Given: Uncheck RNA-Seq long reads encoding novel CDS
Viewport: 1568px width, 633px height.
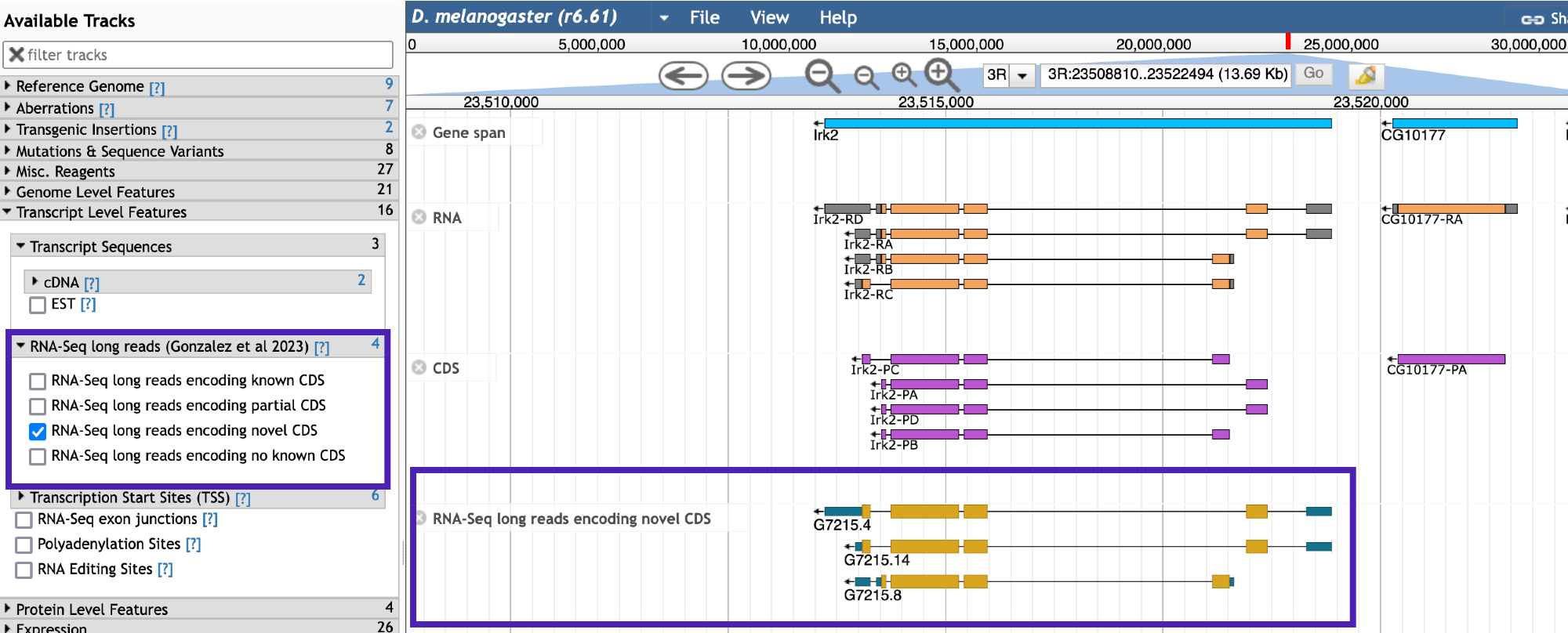Looking at the screenshot, I should tap(38, 432).
